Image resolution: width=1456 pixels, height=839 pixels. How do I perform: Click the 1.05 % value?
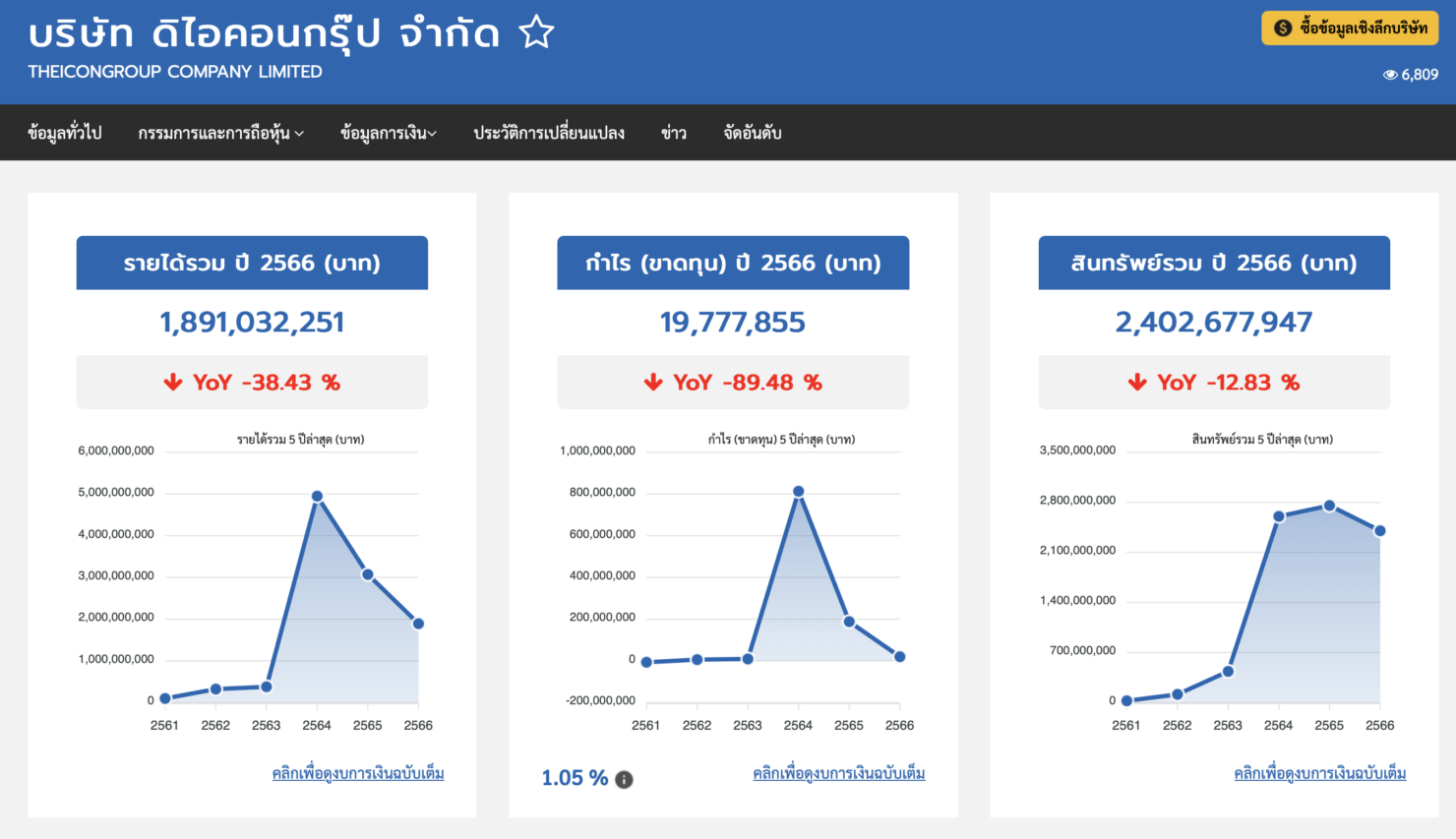pyautogui.click(x=575, y=778)
